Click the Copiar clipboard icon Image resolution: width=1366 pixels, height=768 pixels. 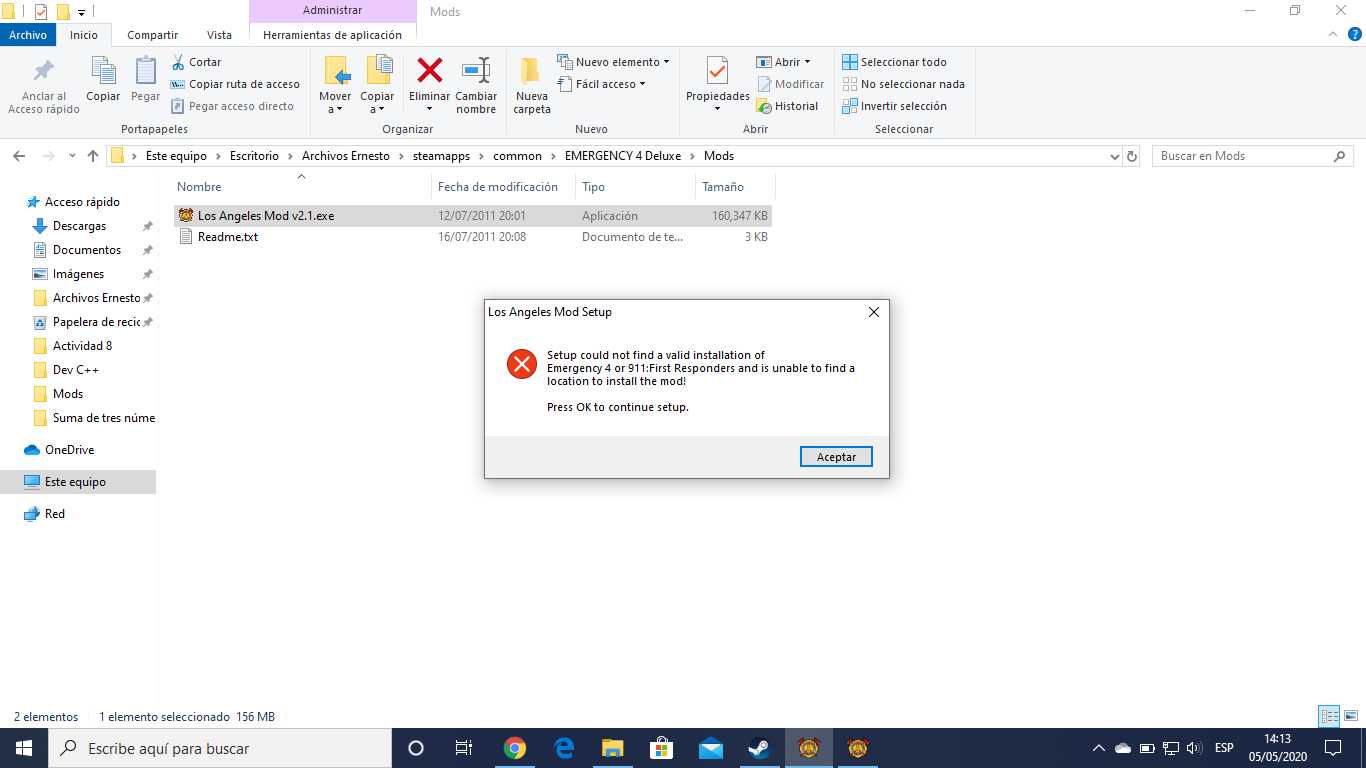click(x=103, y=72)
